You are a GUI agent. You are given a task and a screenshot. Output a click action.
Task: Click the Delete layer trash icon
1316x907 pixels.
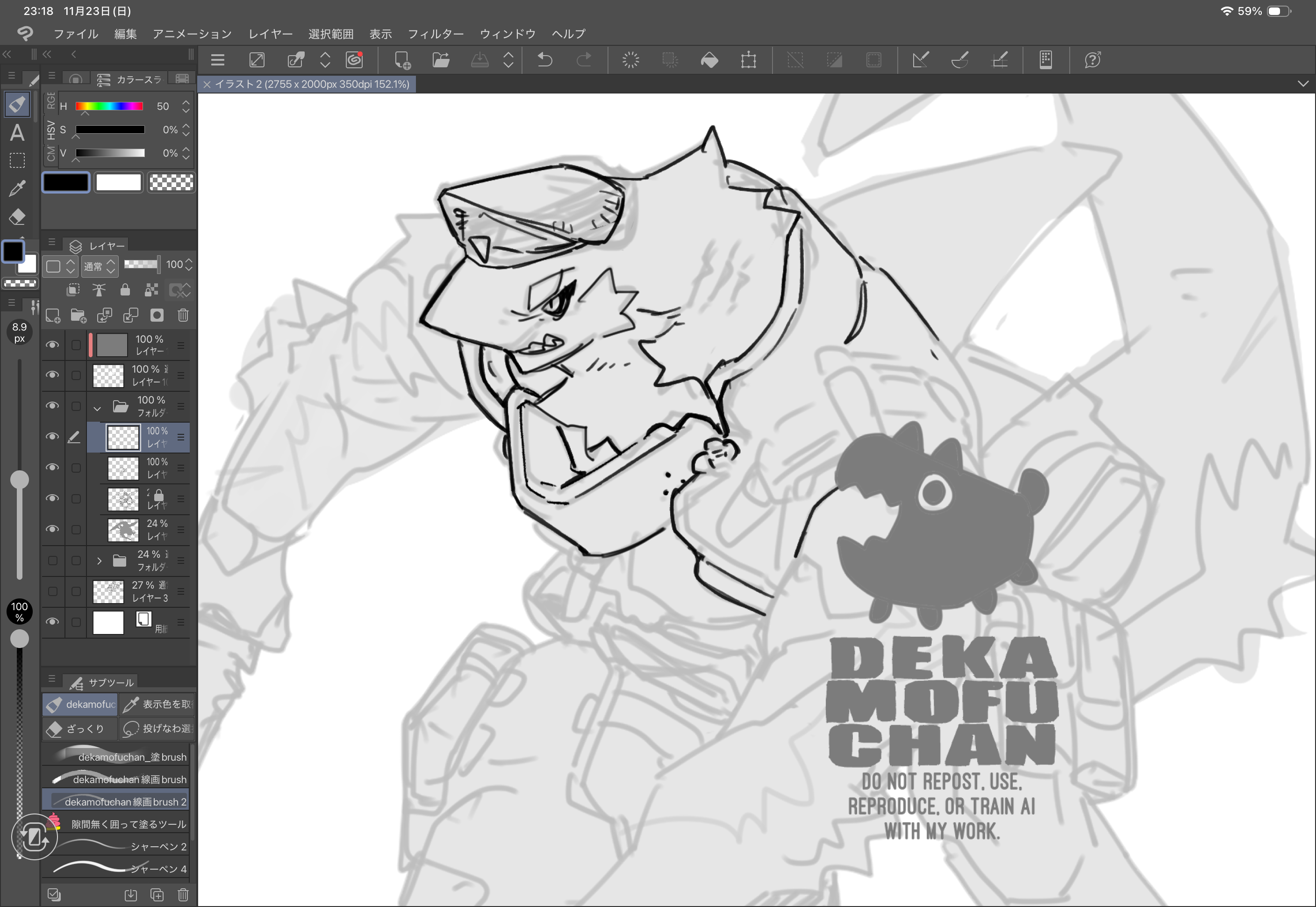click(x=183, y=316)
